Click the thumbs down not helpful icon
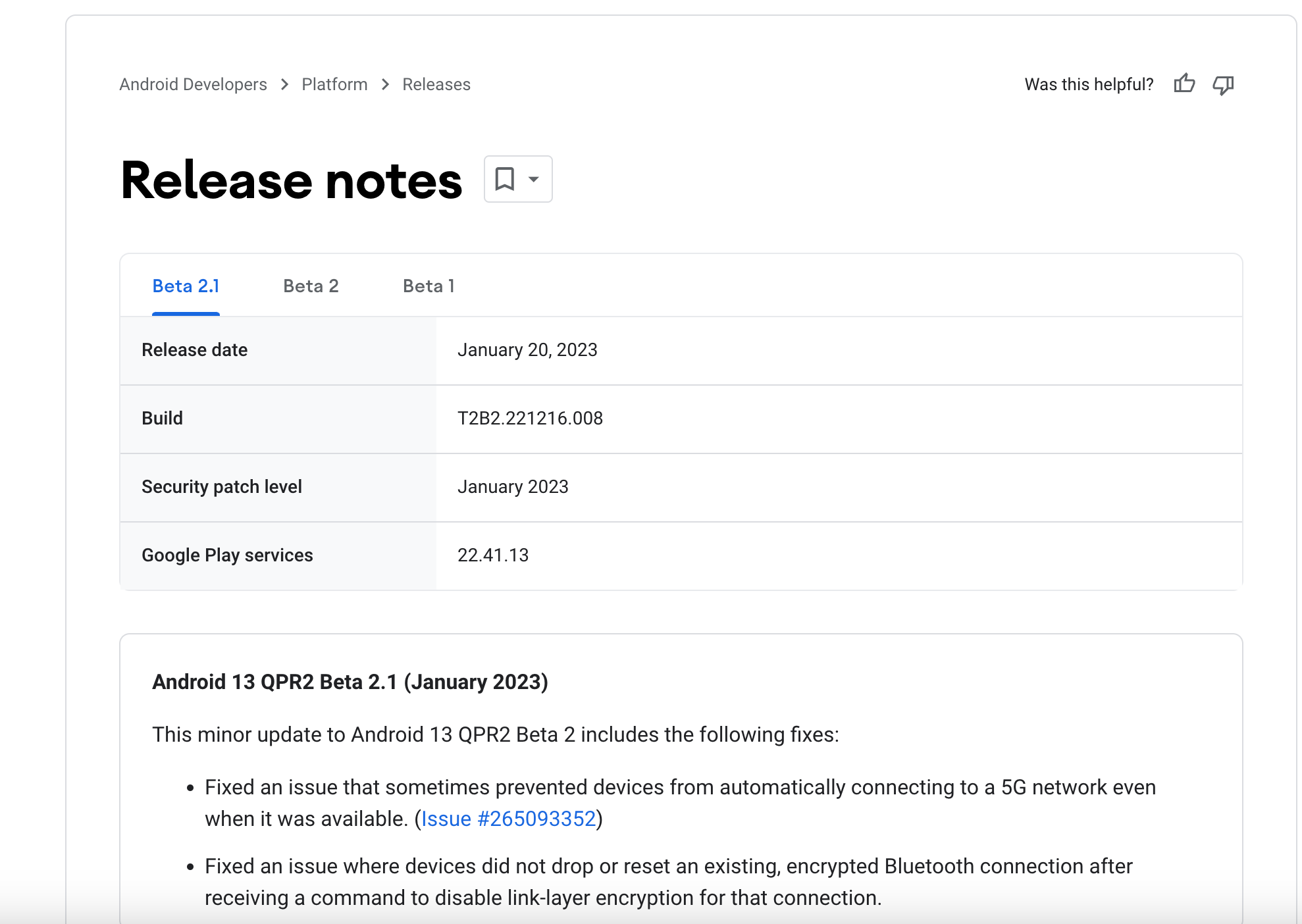The width and height of the screenshot is (1302, 924). (1223, 85)
